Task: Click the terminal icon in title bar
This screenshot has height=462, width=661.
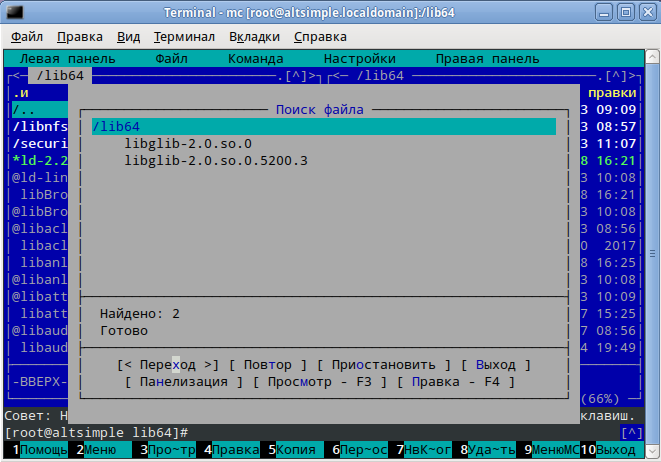Action: click(12, 12)
